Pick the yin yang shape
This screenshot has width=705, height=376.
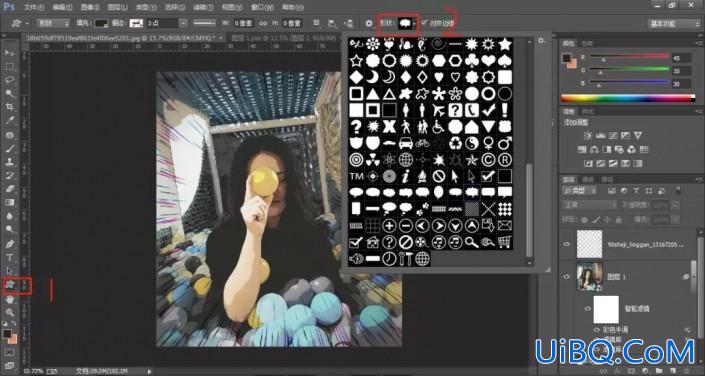coord(472,143)
